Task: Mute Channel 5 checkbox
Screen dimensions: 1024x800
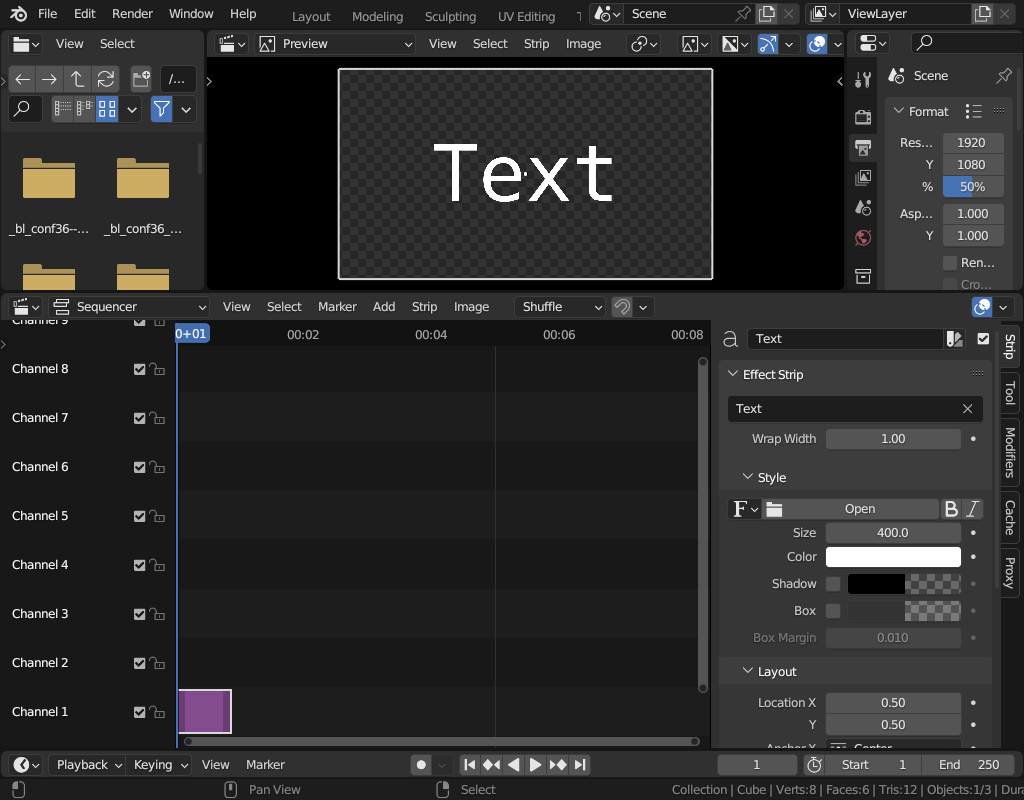Action: pyautogui.click(x=139, y=516)
